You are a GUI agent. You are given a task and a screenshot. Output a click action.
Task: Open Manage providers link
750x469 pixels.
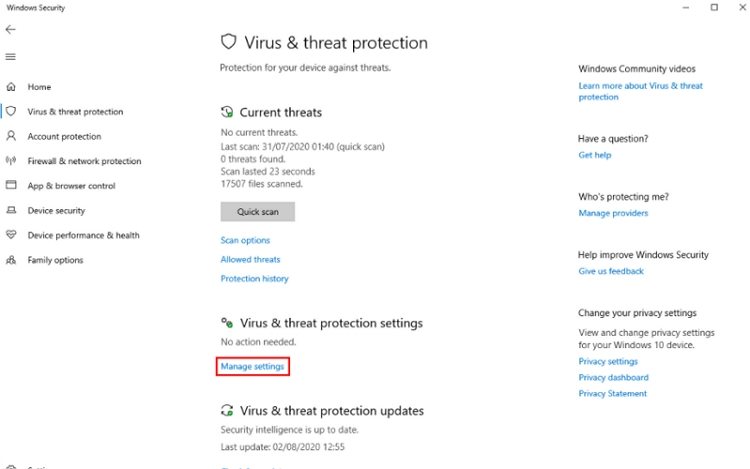click(x=613, y=213)
